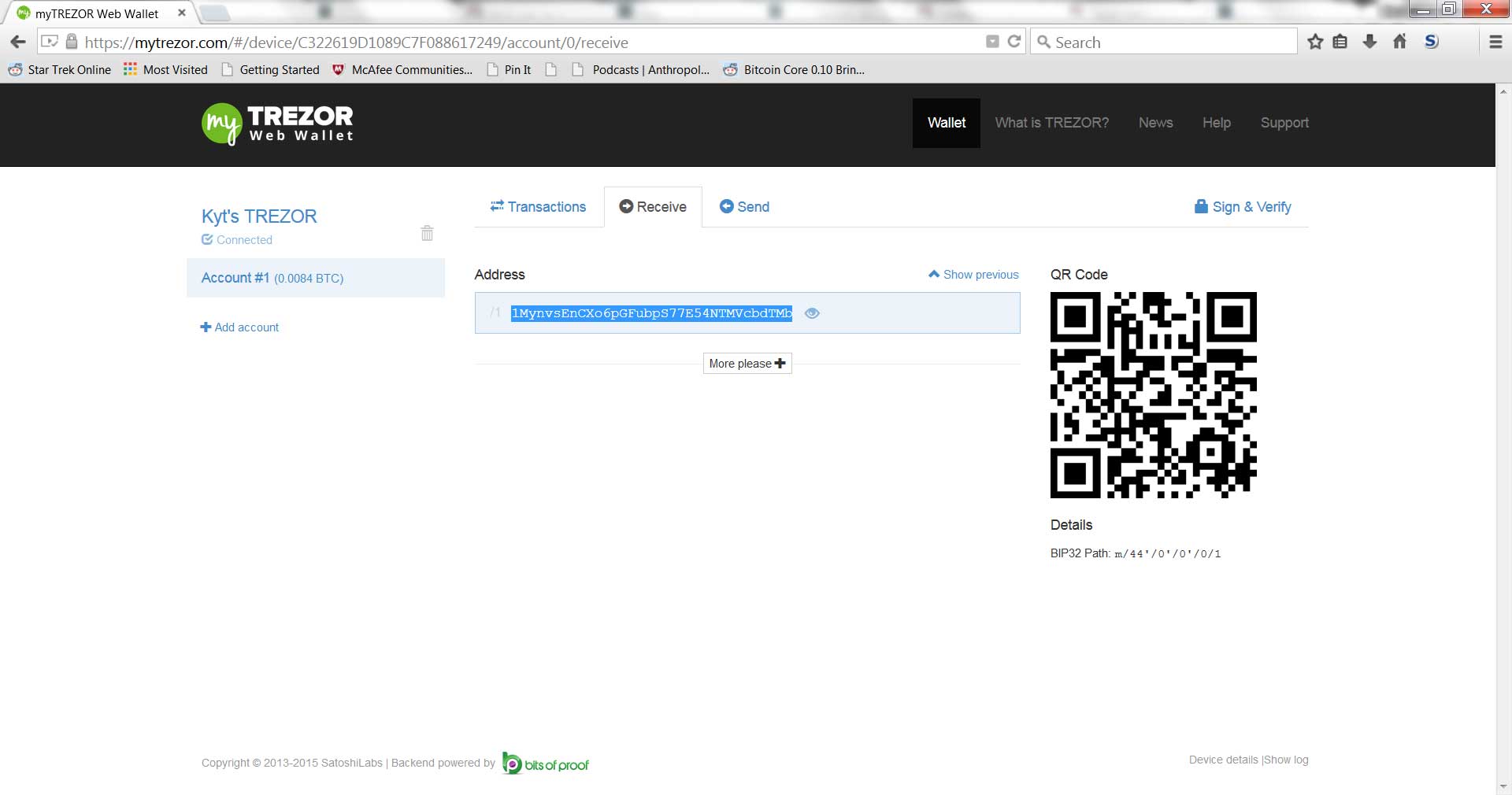Open the browser hamburger menu
1512x795 pixels.
1495,42
